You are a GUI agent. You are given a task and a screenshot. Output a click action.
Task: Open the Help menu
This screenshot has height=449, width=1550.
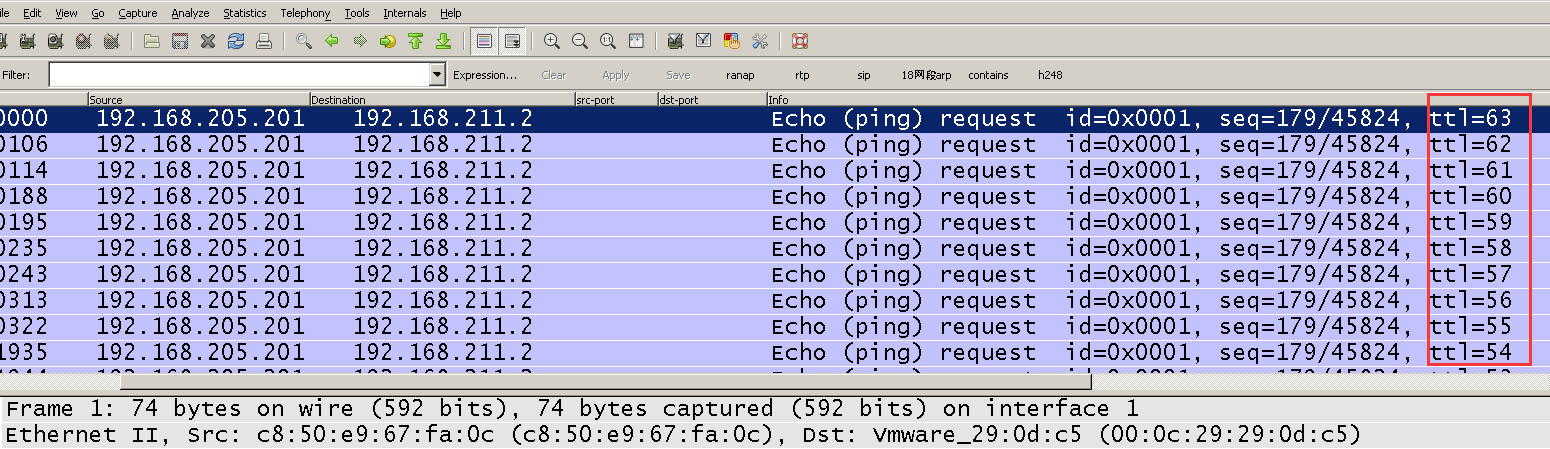451,13
